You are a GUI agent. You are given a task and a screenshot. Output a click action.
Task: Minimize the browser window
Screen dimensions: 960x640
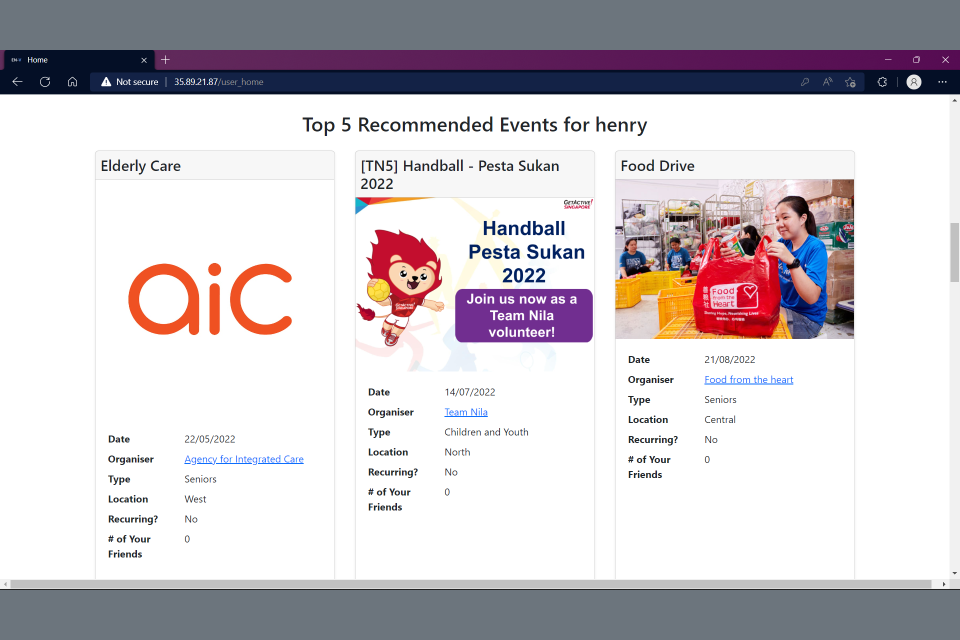pyautogui.click(x=888, y=59)
